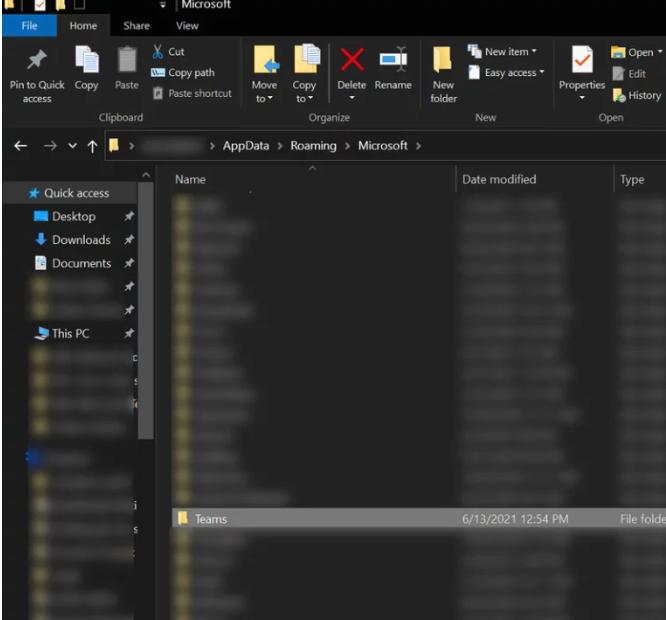Open the Delete options arrow

(352, 98)
